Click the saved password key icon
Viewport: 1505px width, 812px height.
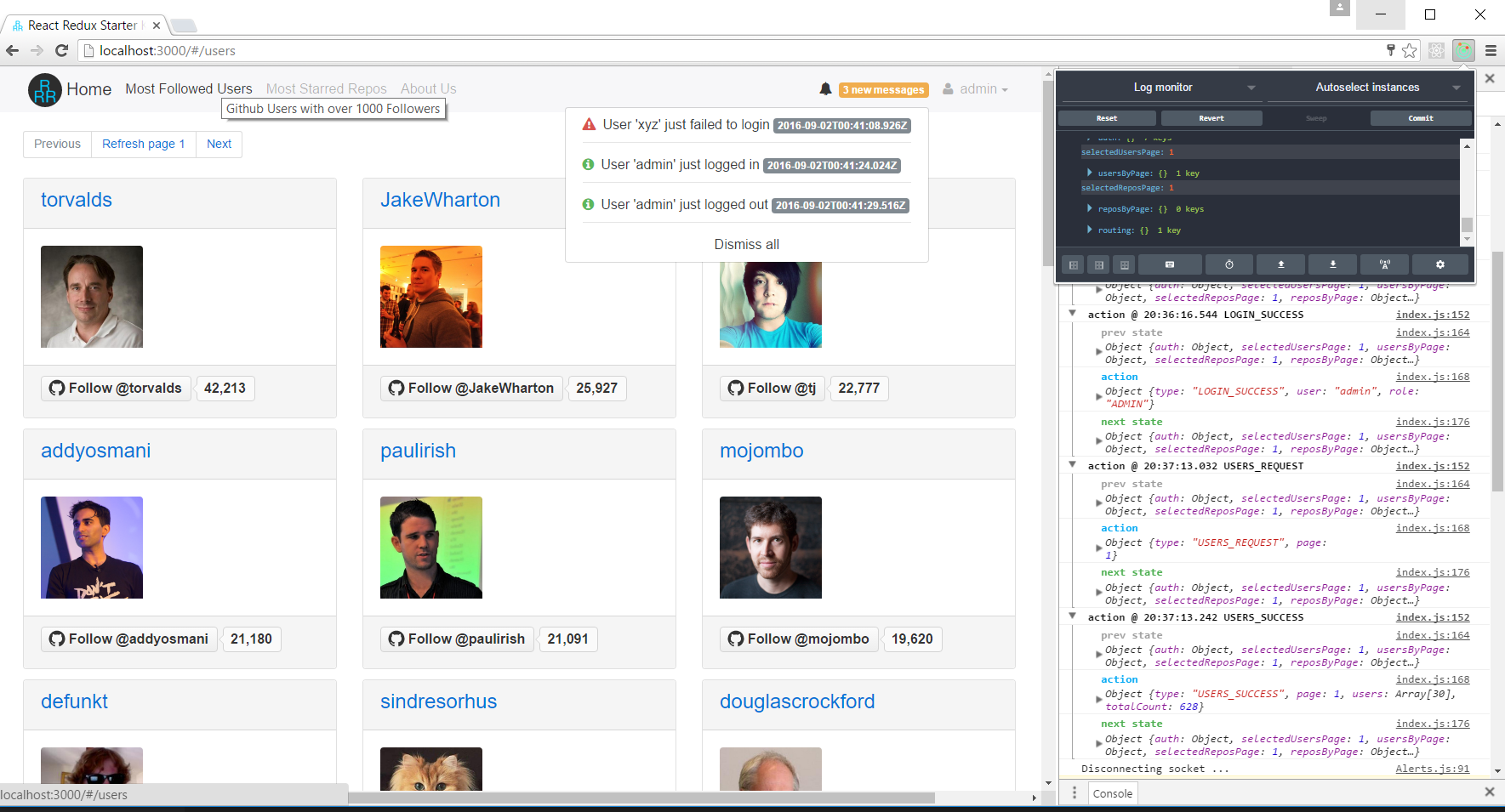pyautogui.click(x=1390, y=50)
